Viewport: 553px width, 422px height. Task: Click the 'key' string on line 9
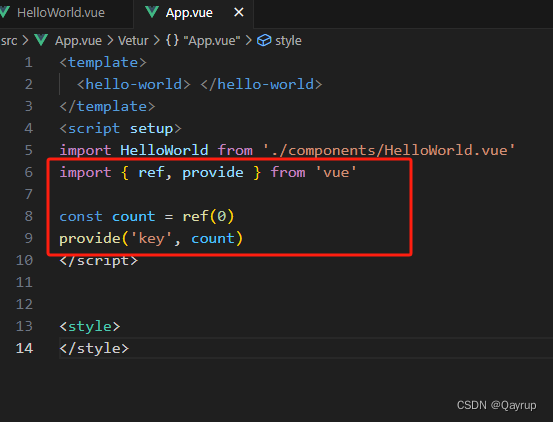[151, 239]
